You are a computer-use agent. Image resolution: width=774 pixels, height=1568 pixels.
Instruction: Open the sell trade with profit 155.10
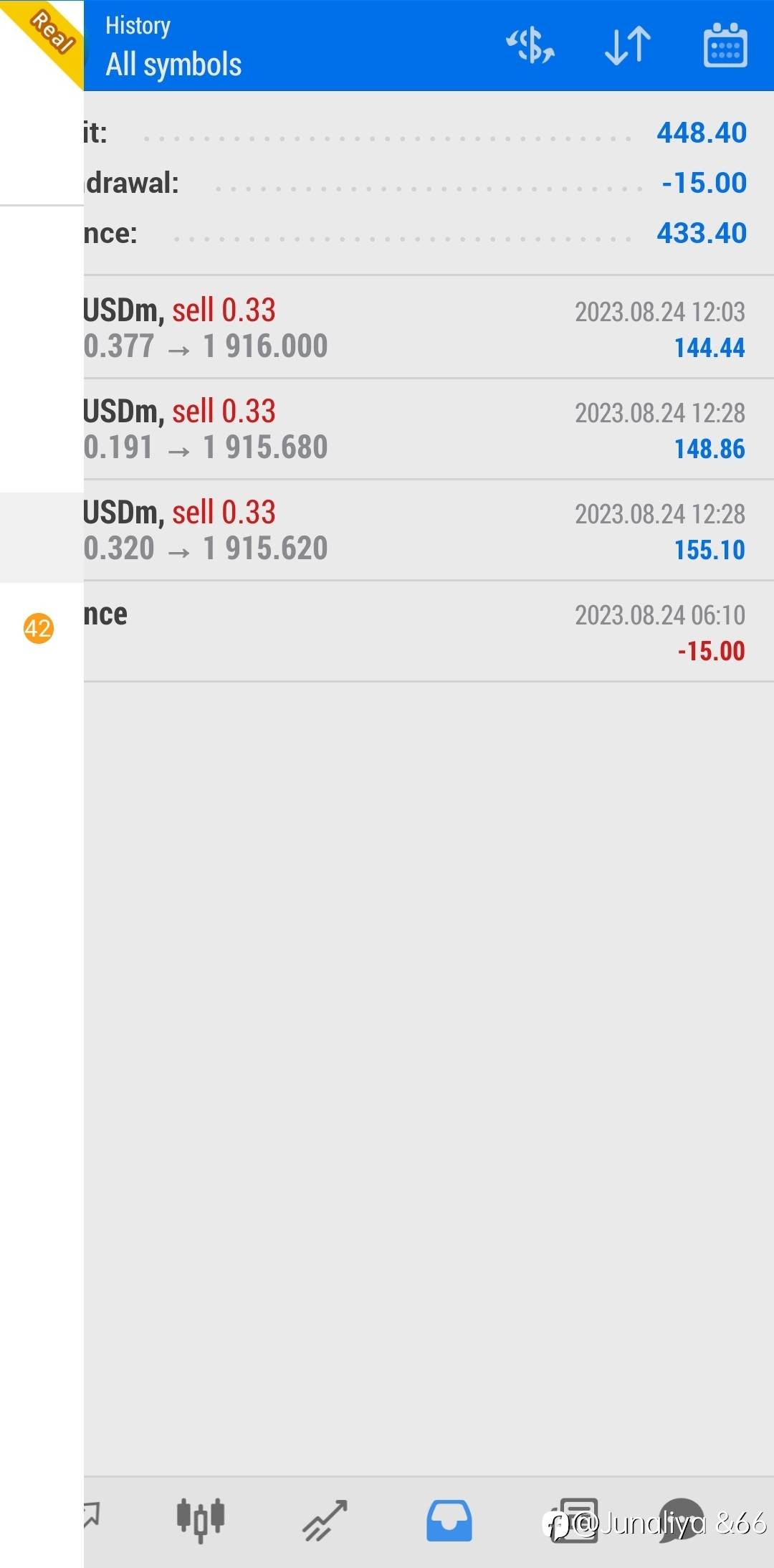(414, 531)
